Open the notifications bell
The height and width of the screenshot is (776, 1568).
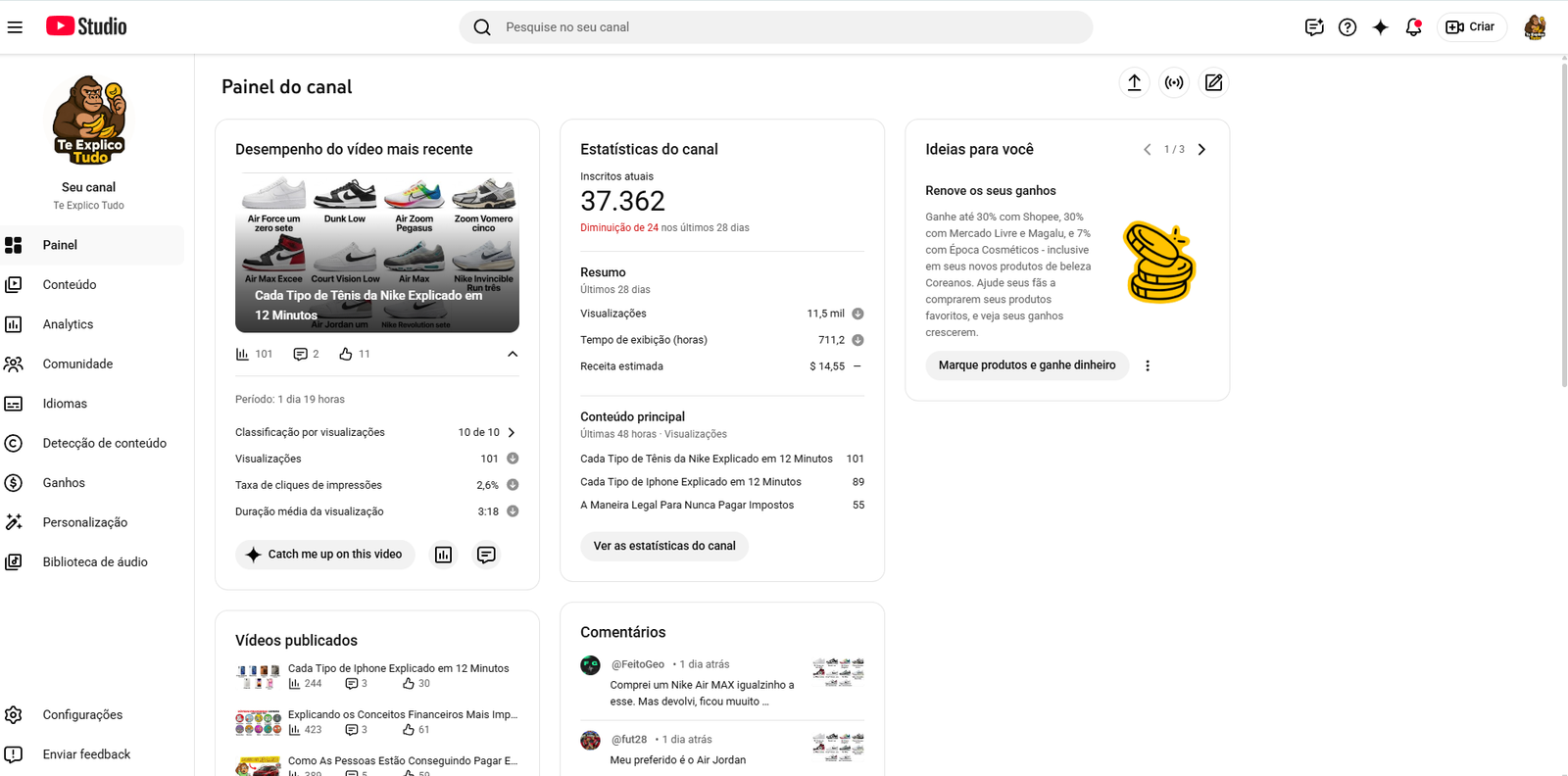point(1413,27)
